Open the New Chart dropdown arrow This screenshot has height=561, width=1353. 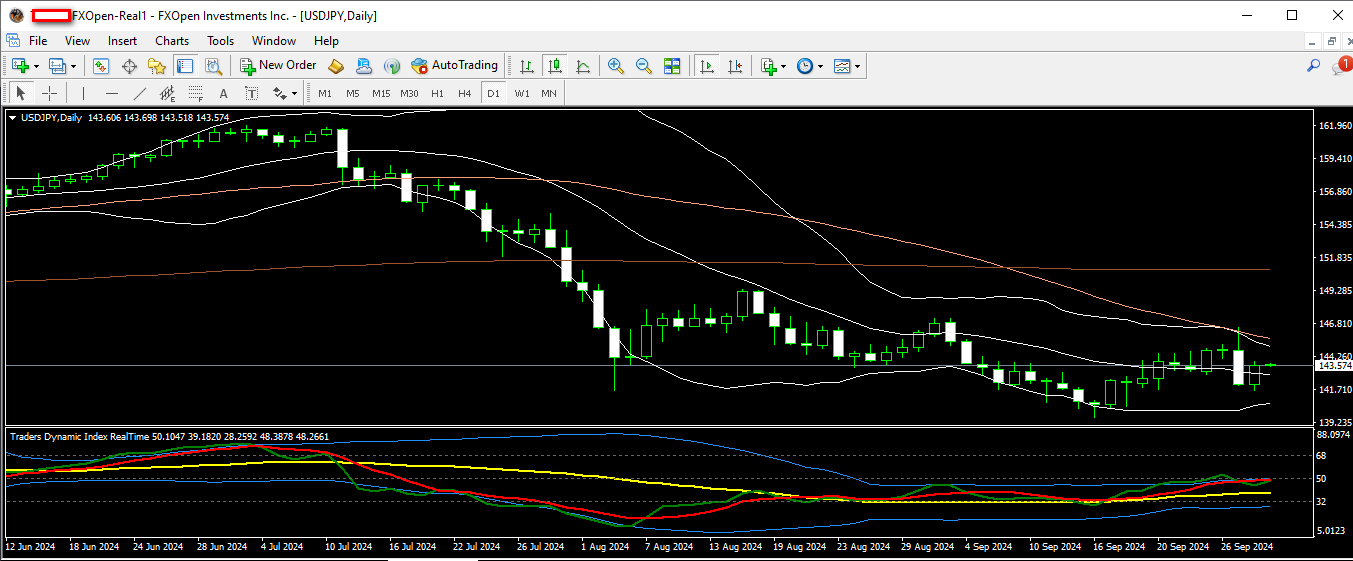pyautogui.click(x=36, y=66)
